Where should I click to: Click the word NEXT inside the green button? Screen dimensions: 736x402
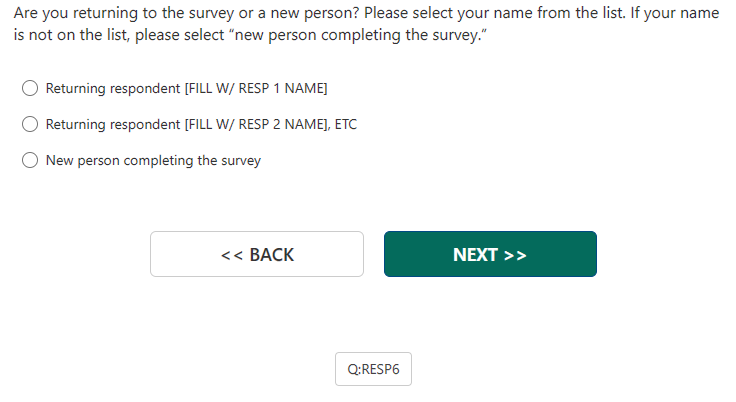[x=476, y=255]
